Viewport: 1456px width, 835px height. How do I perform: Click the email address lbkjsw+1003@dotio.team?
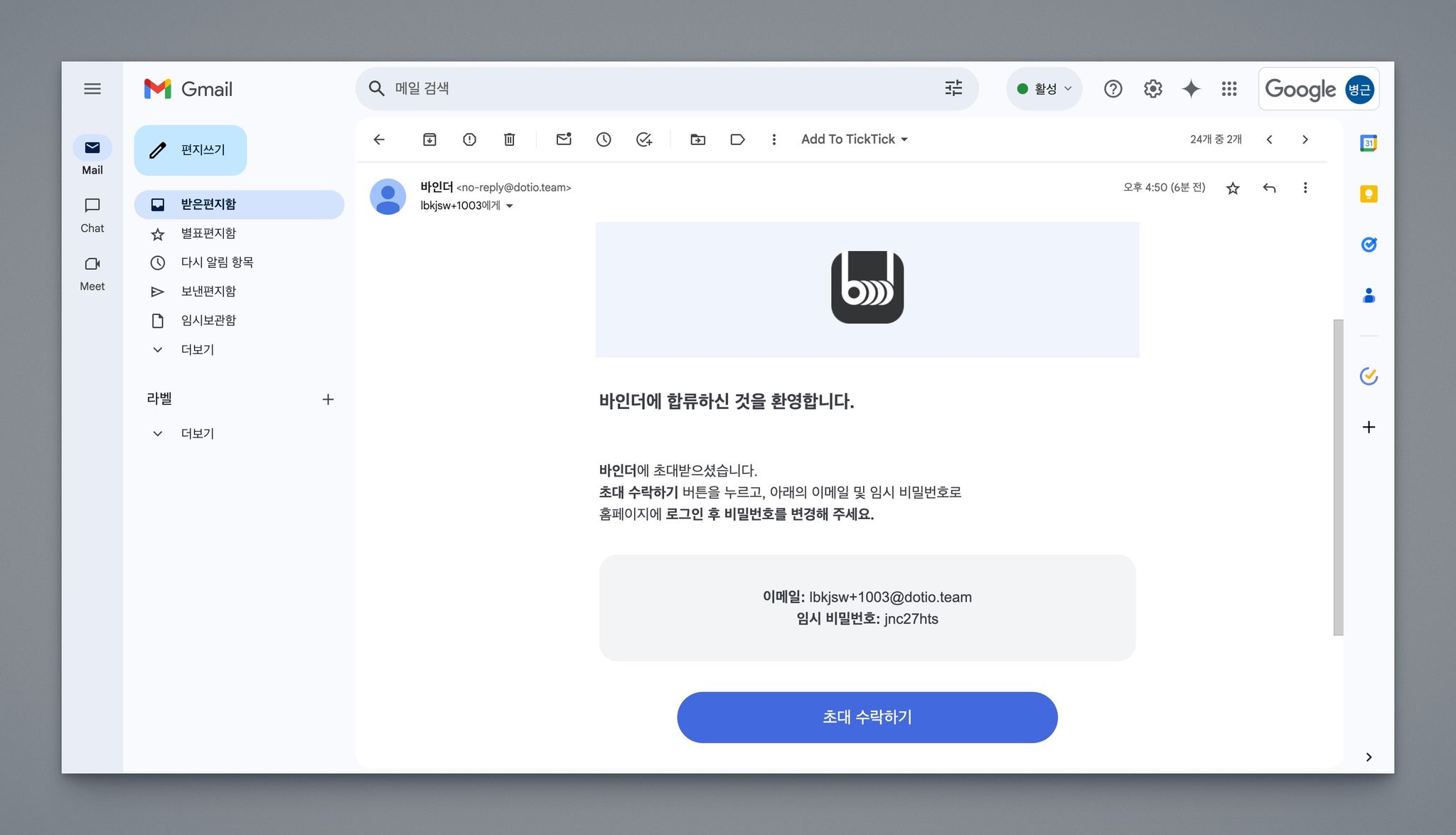tap(890, 597)
